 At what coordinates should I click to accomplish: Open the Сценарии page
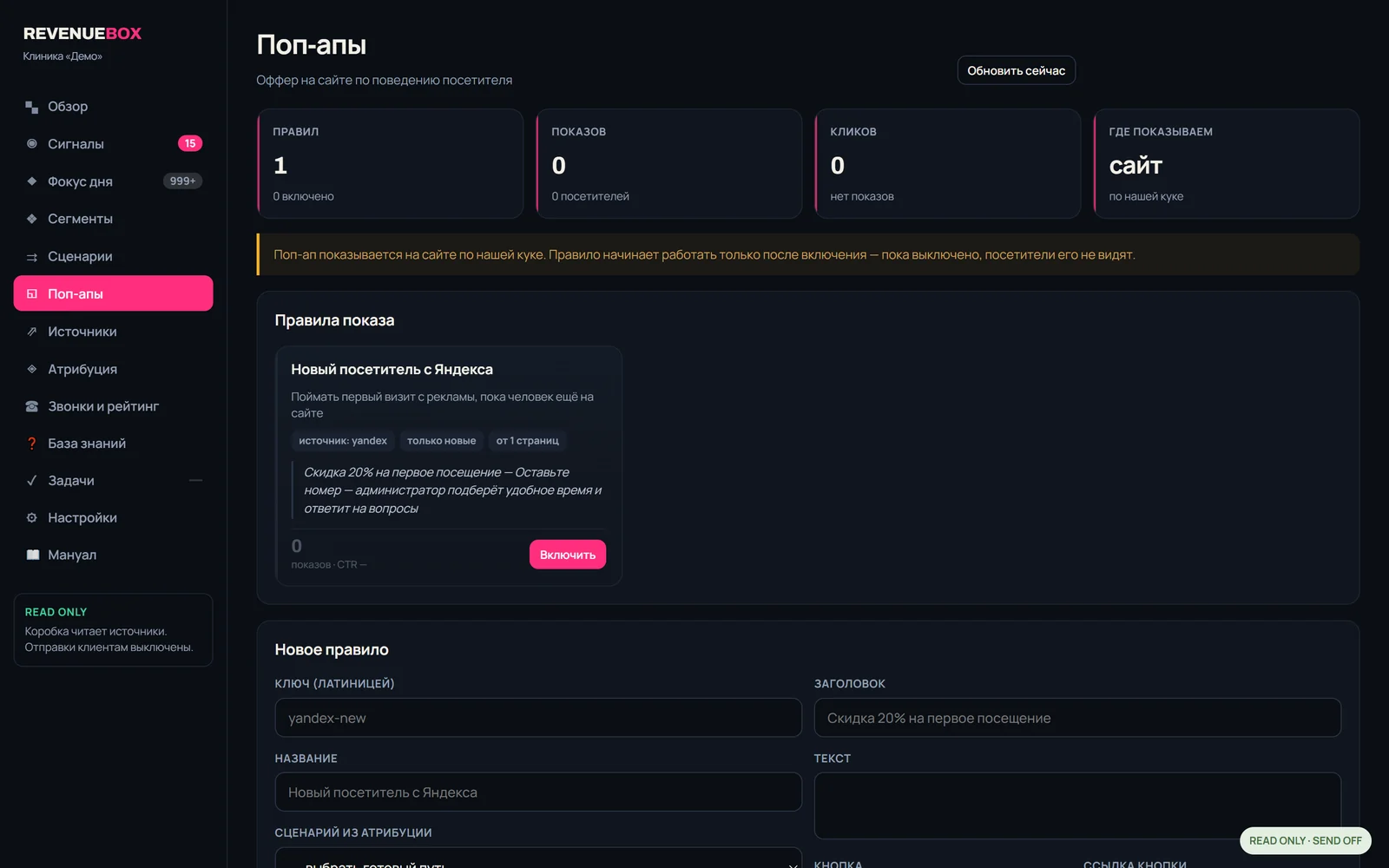tap(113, 256)
